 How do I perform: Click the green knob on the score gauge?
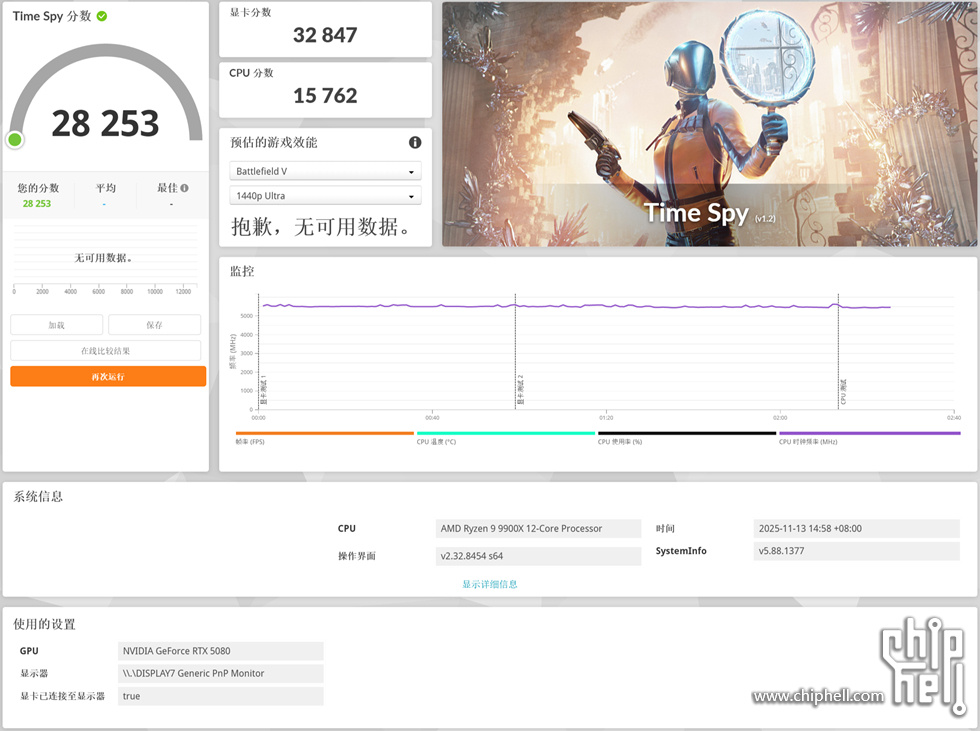tap(15, 140)
